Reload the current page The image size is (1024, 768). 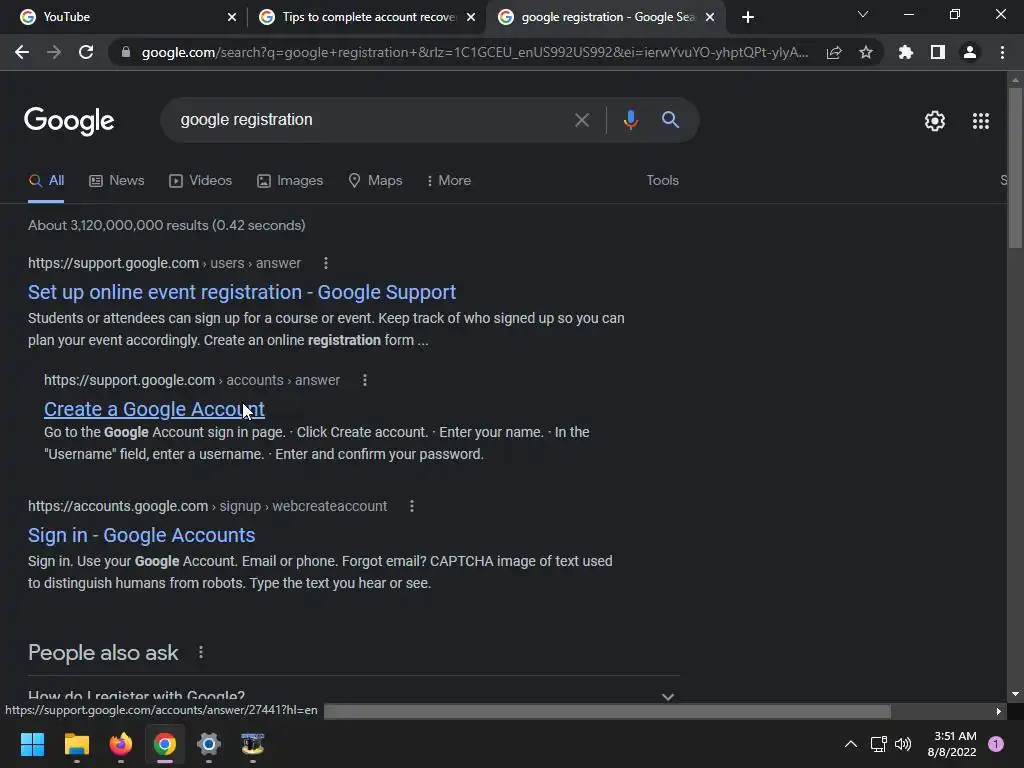tap(86, 52)
